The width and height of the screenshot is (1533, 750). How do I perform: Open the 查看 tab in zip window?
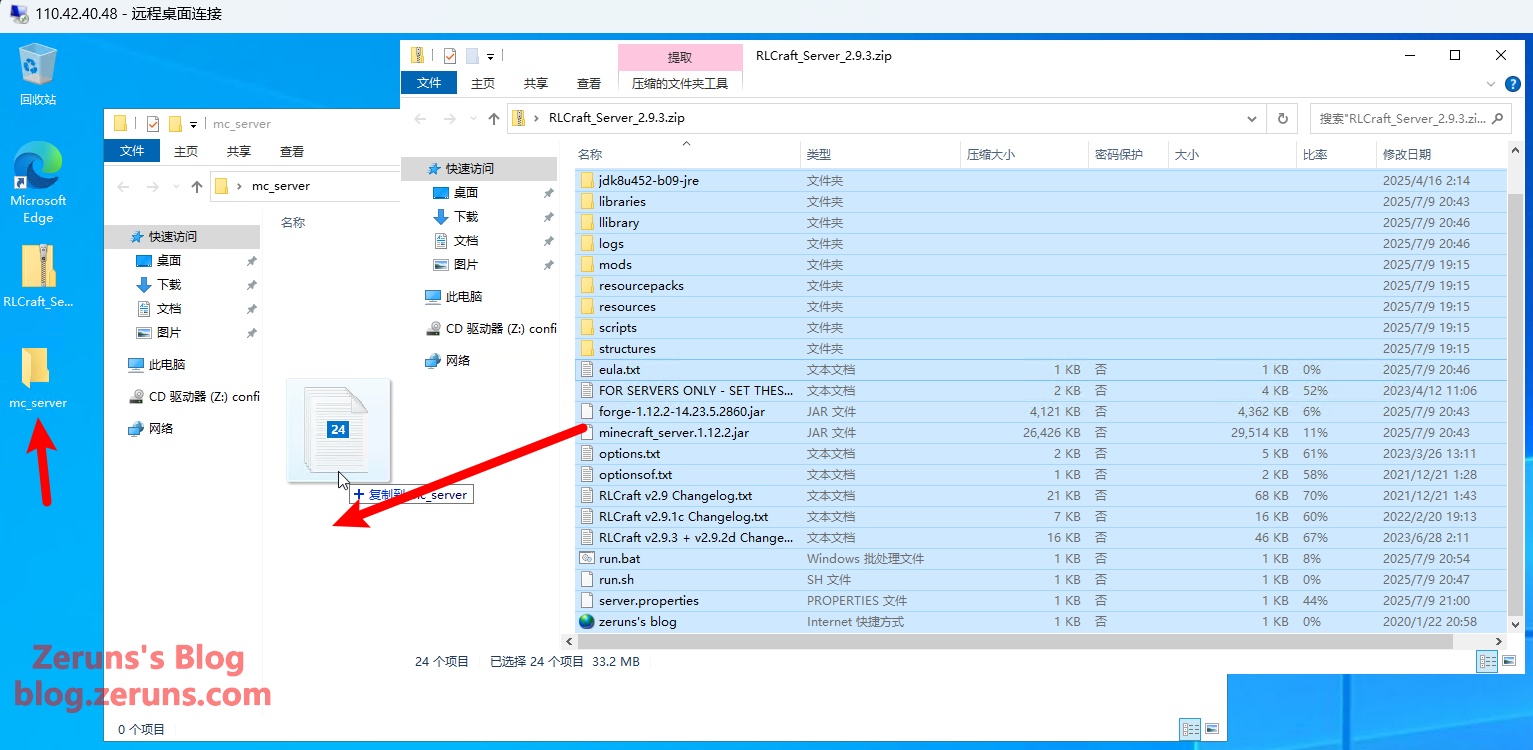click(x=589, y=84)
